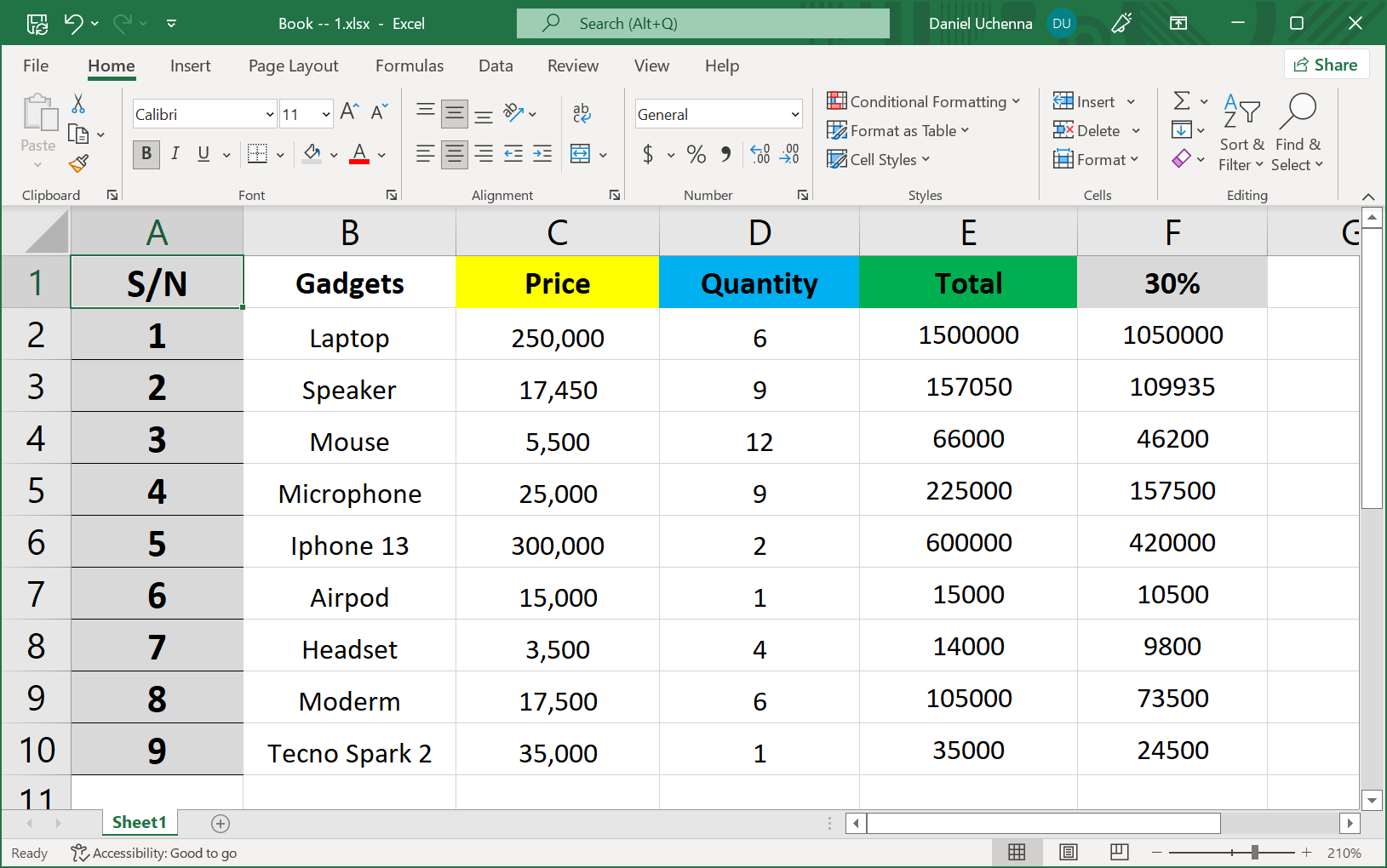This screenshot has height=868, width=1387.
Task: Click the Share button
Action: coord(1326,65)
